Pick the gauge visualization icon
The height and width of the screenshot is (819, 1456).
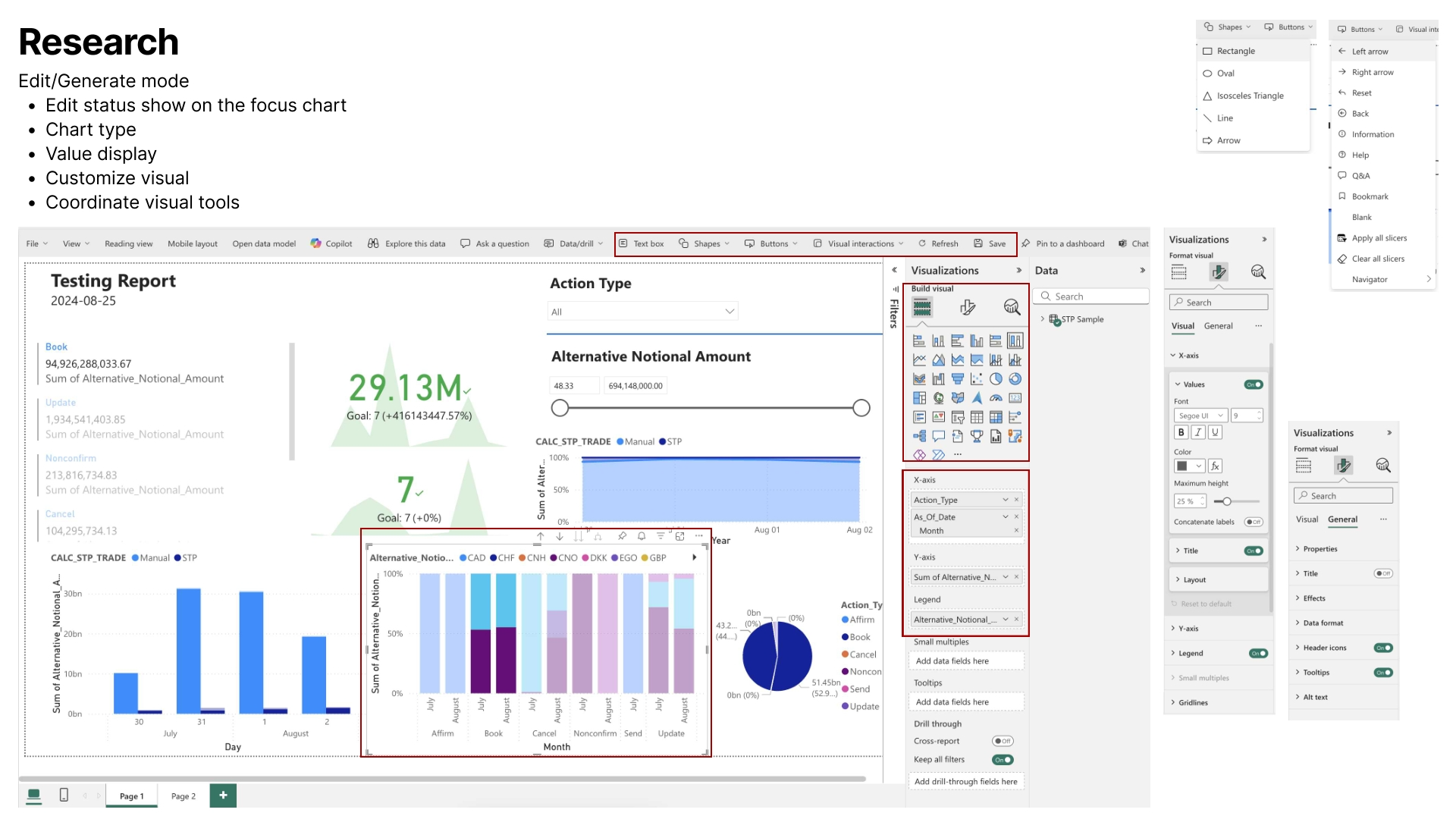click(x=996, y=397)
